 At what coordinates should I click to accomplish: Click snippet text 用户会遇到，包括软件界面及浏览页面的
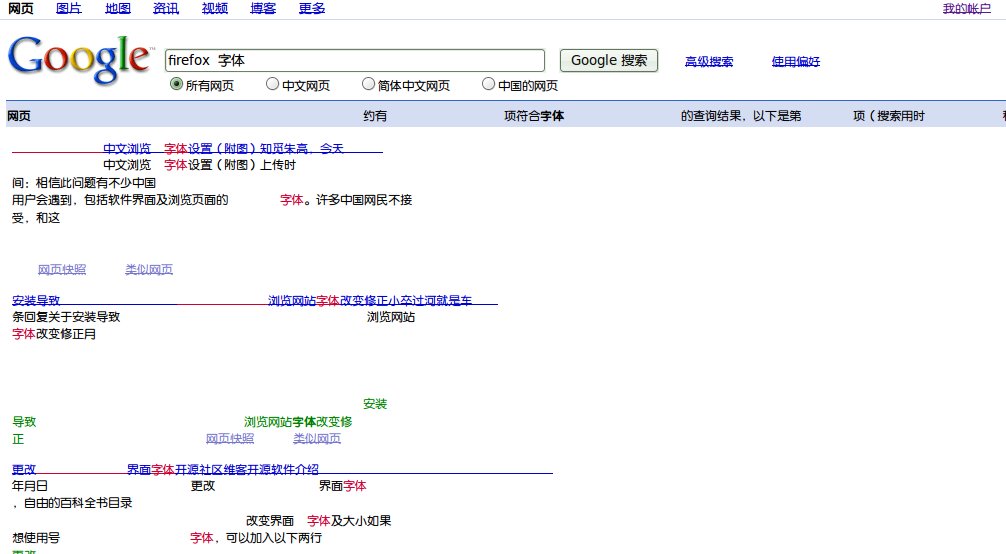point(120,200)
